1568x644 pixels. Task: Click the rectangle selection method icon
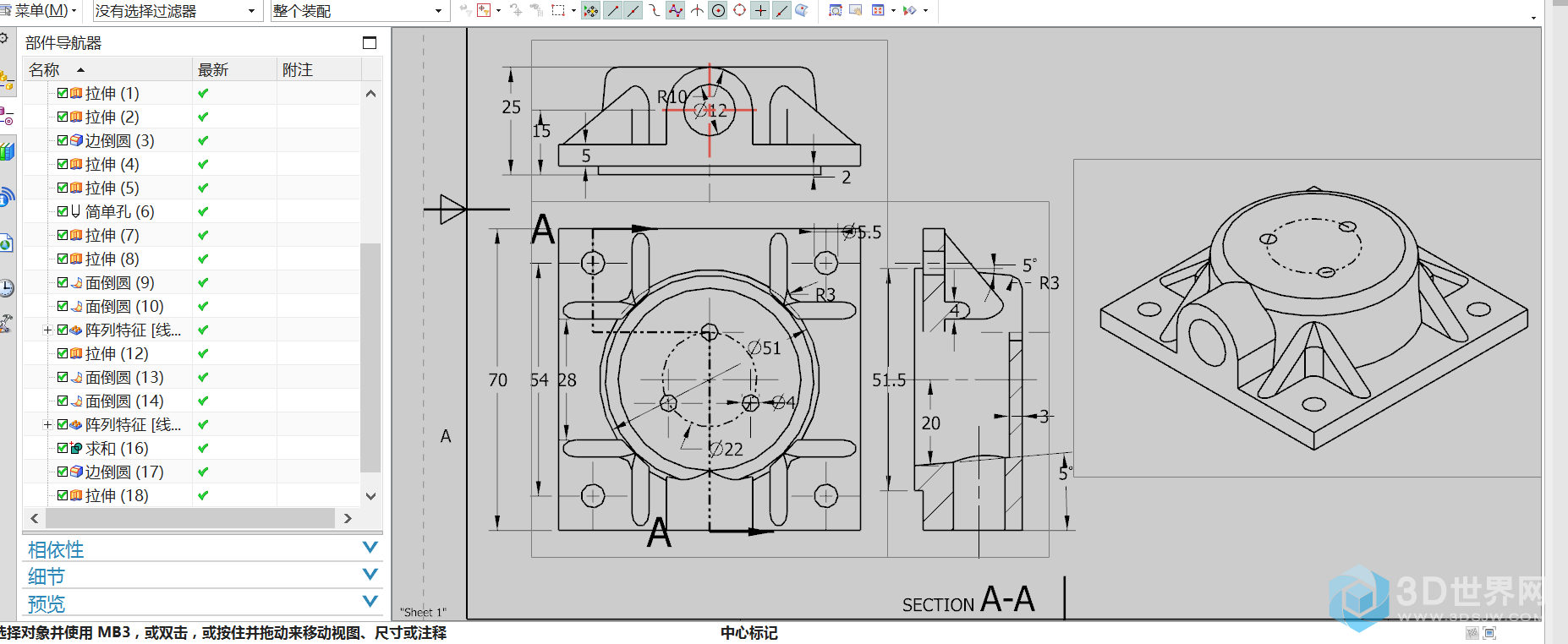point(558,11)
